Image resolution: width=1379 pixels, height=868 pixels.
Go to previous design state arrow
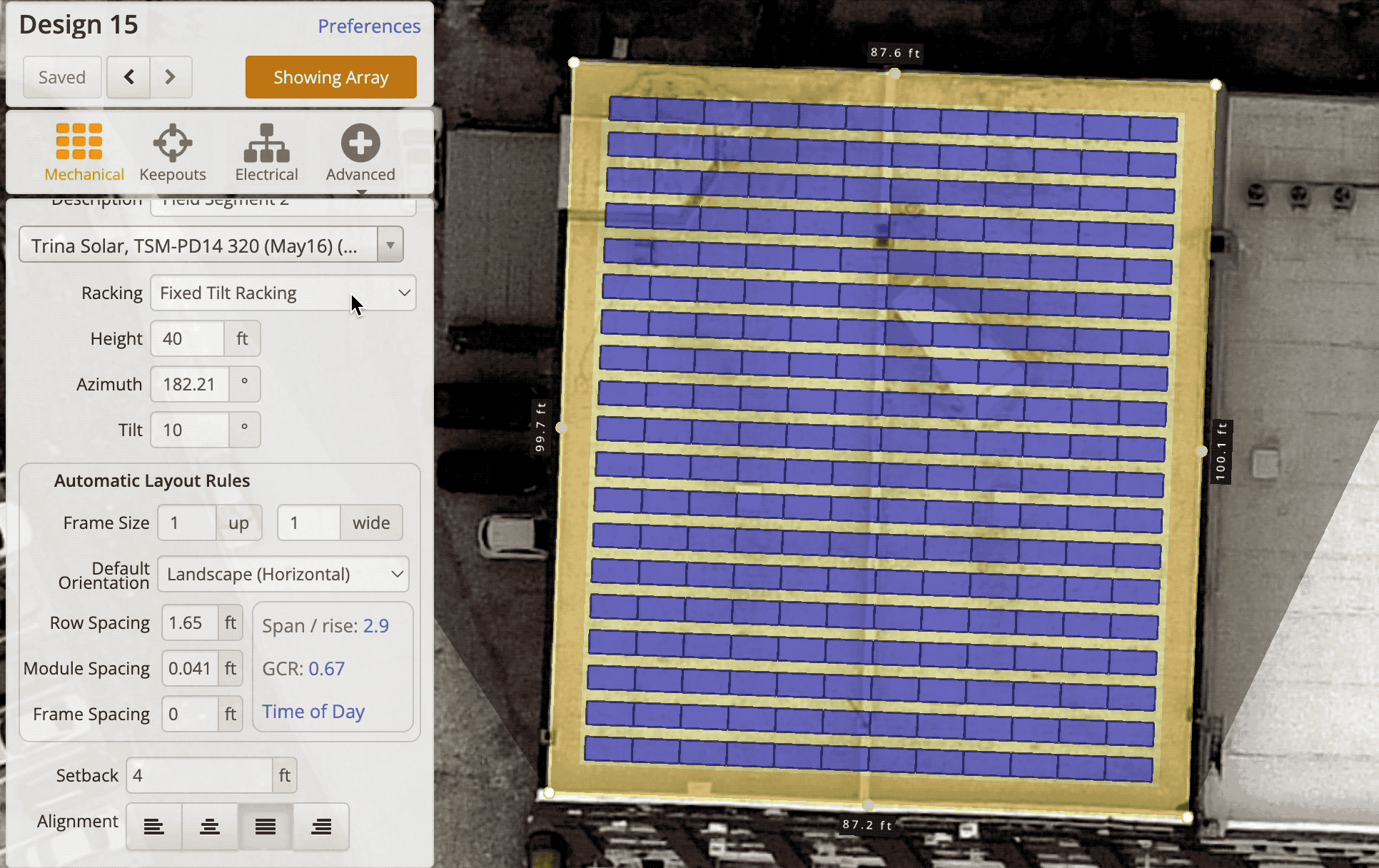pyautogui.click(x=128, y=77)
